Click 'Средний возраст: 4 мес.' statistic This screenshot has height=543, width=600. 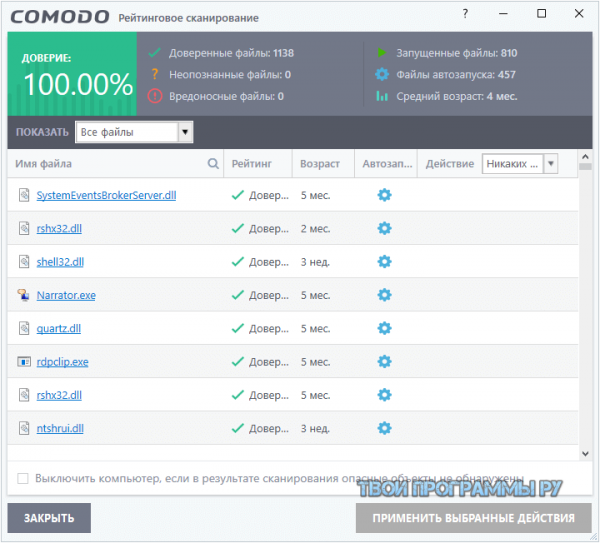coord(457,96)
